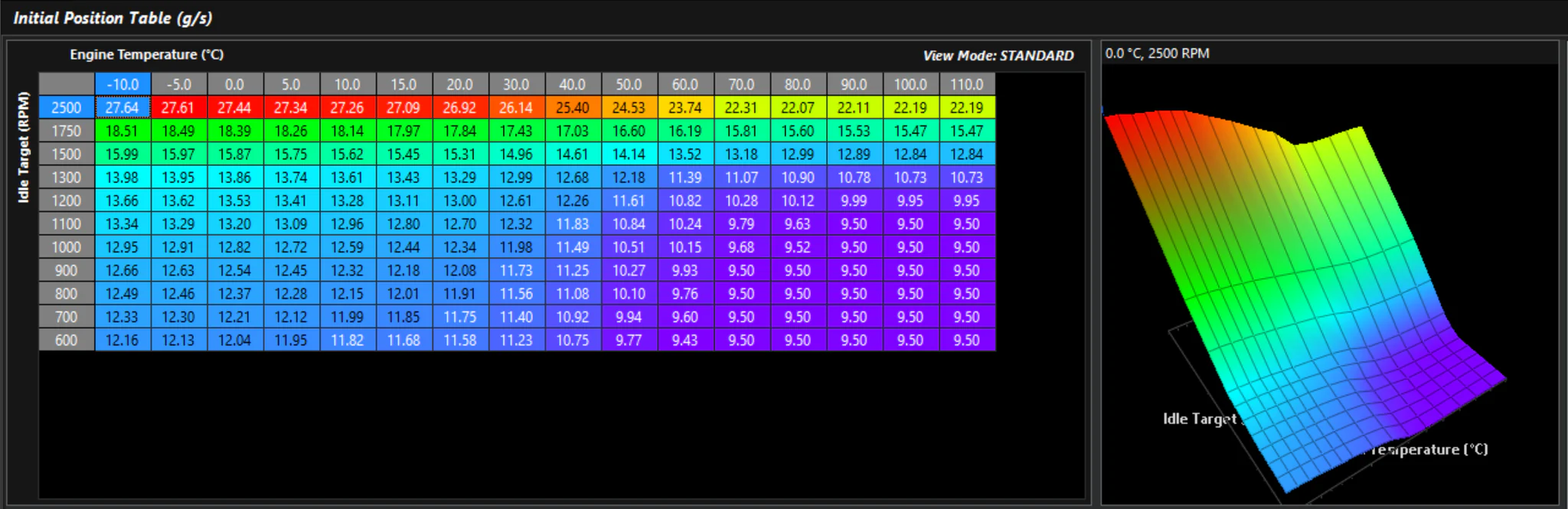Screen dimensions: 1568x509
Task: Pick the 700 RPM row header
Action: (67, 317)
